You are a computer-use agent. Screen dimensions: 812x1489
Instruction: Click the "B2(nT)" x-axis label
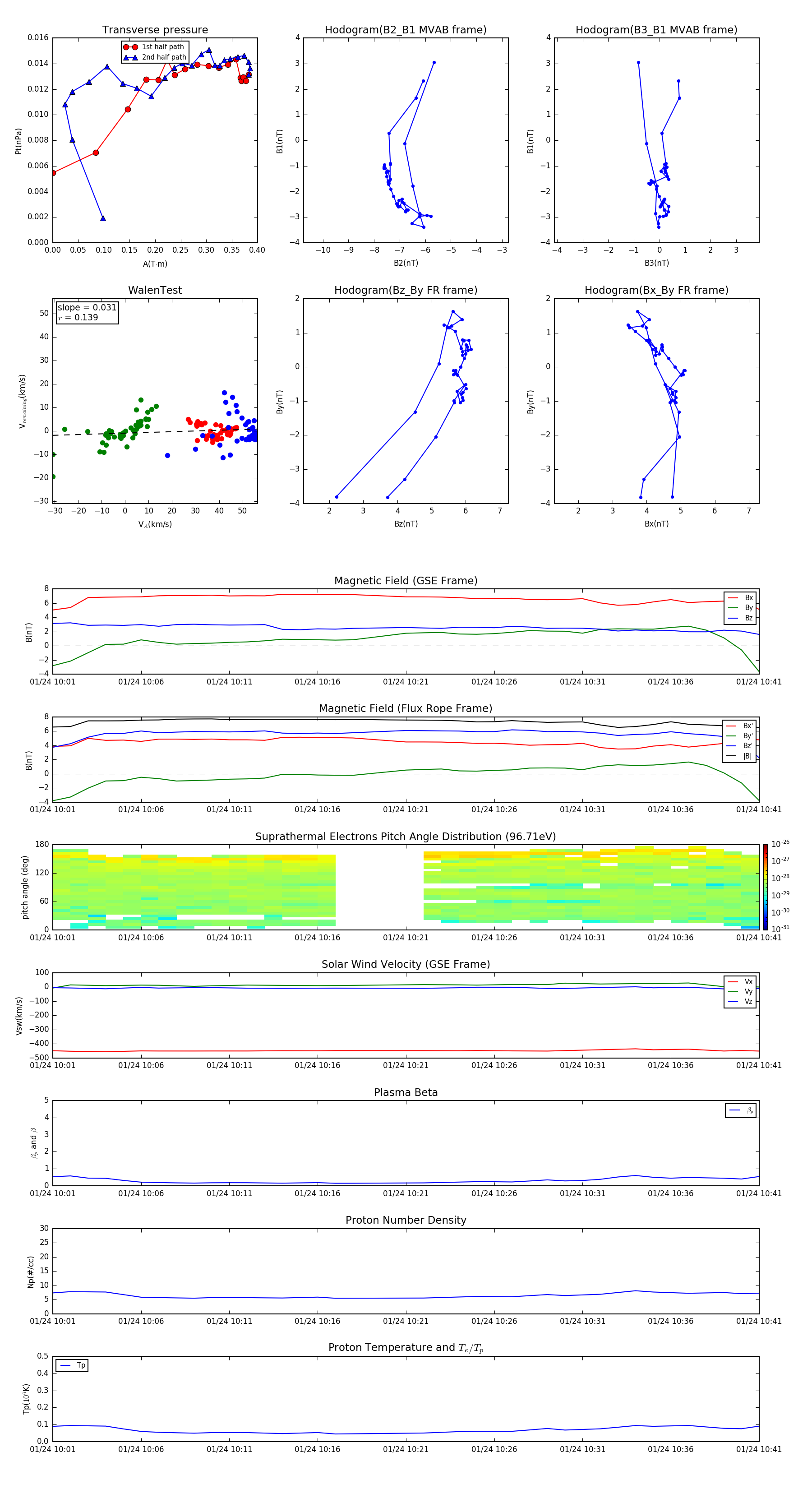(406, 263)
